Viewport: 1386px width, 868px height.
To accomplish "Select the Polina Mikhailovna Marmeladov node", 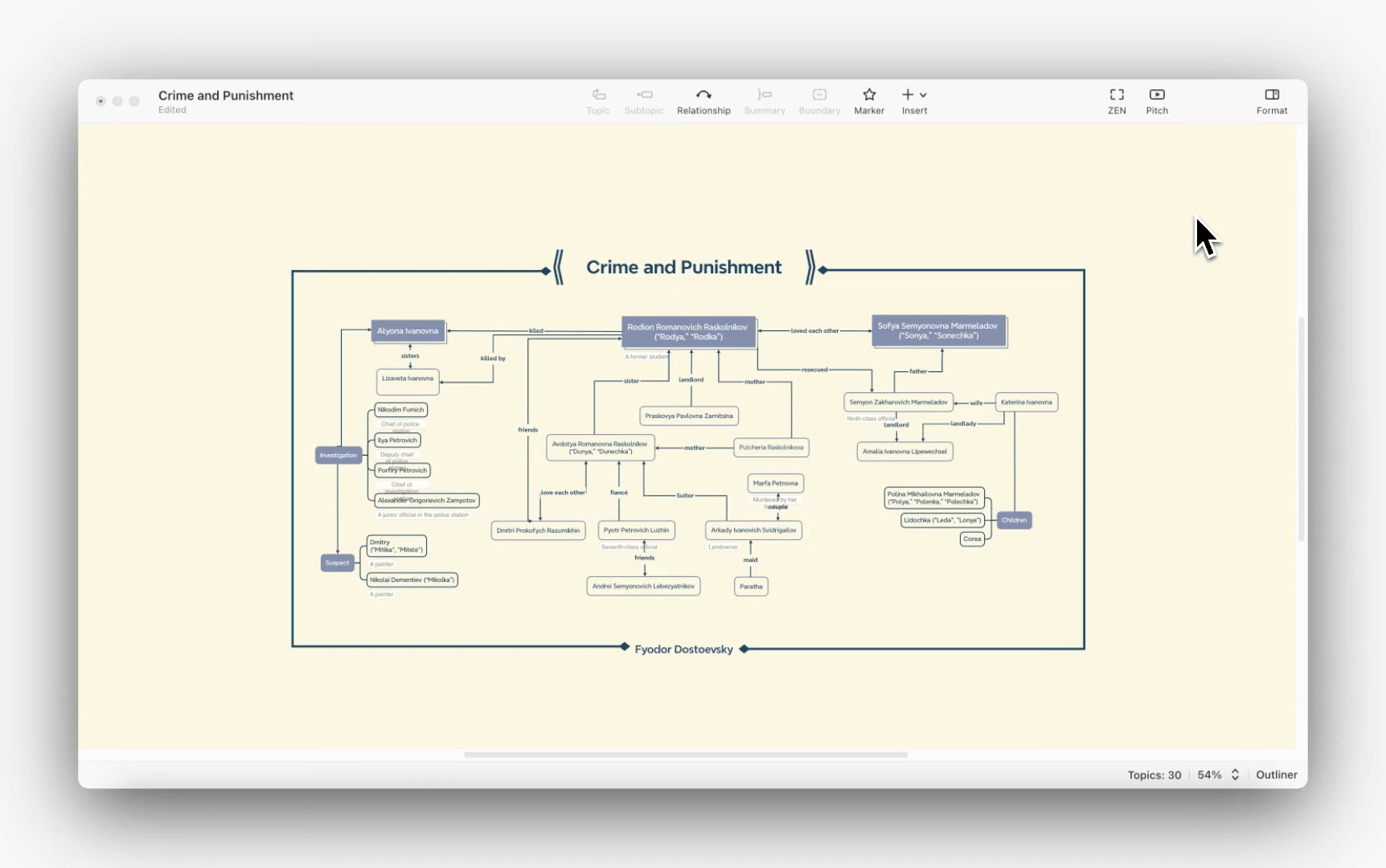I will click(x=934, y=498).
